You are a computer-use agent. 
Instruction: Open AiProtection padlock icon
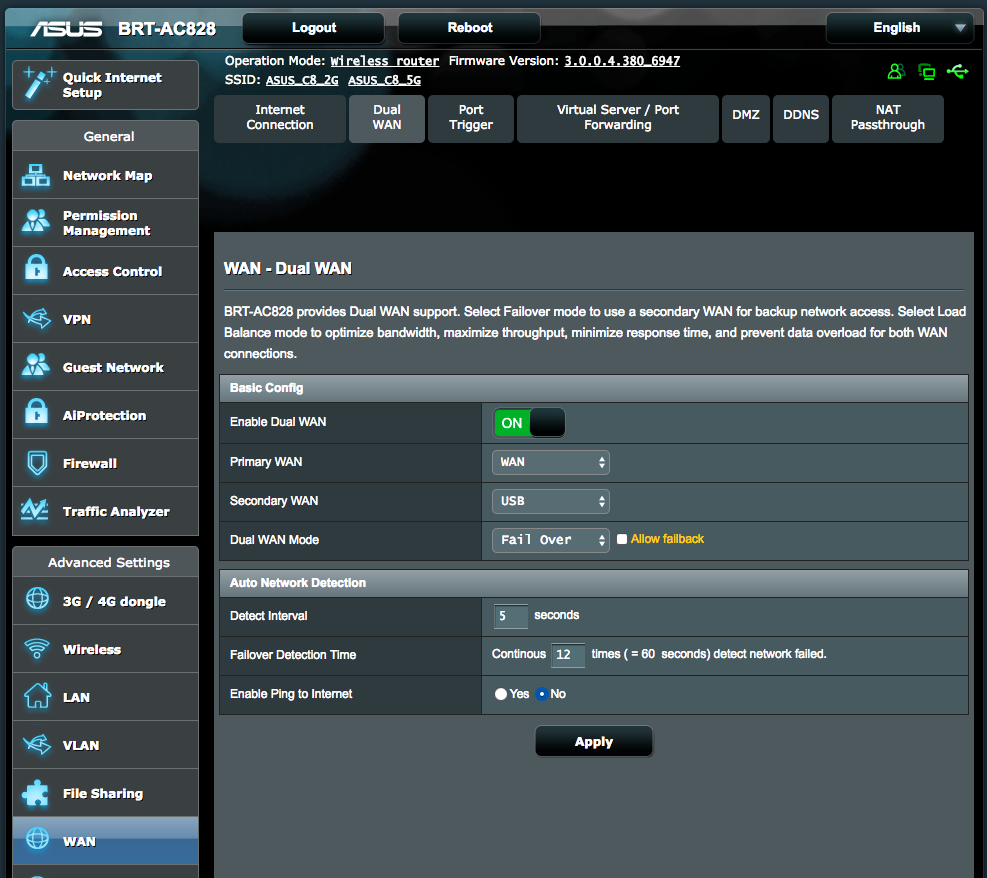[36, 415]
